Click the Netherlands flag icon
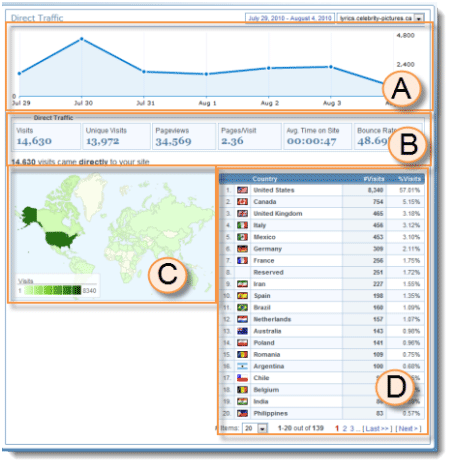Viewport: 454px width, 468px height. (242, 319)
